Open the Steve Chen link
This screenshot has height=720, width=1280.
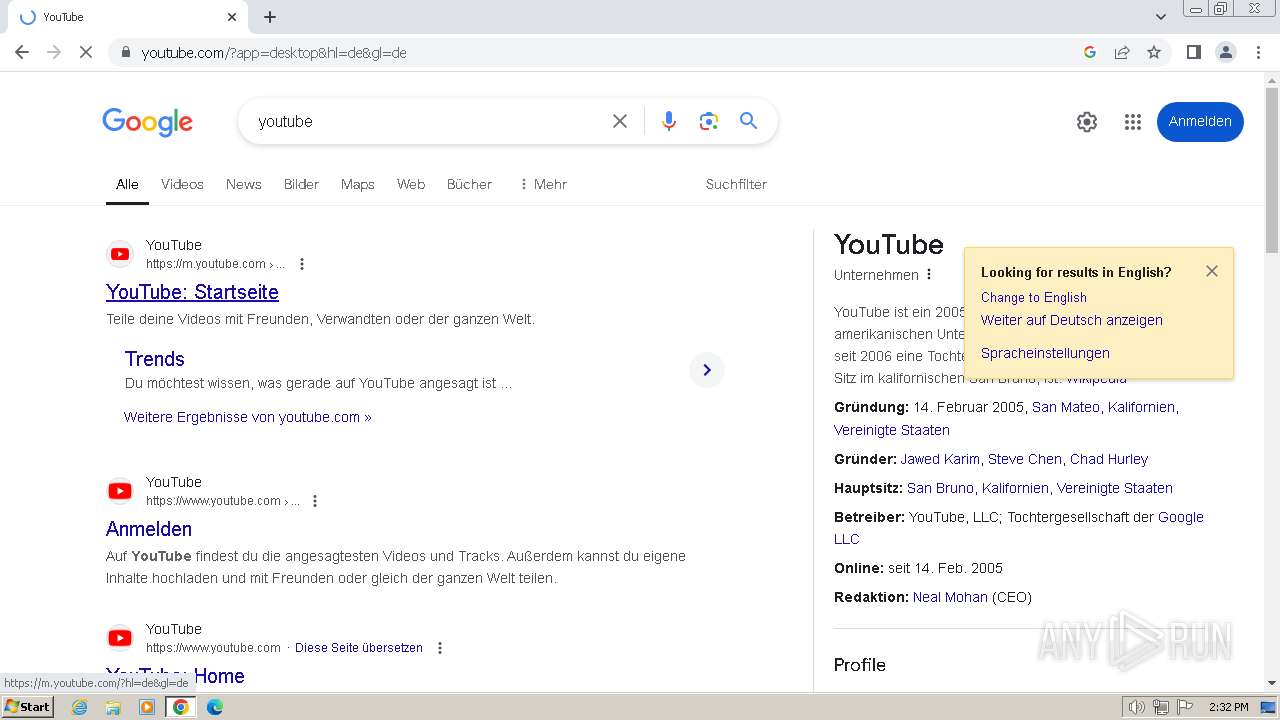point(1025,459)
